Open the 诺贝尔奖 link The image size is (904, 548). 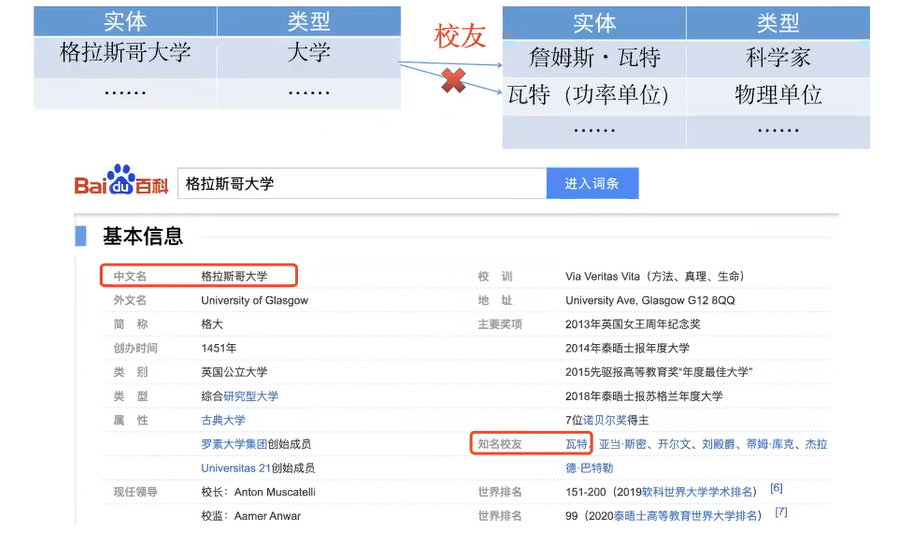click(605, 420)
